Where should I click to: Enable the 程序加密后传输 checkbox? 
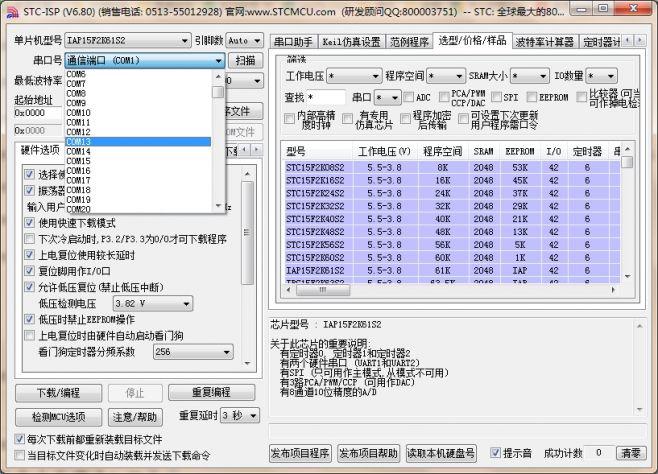pos(405,119)
